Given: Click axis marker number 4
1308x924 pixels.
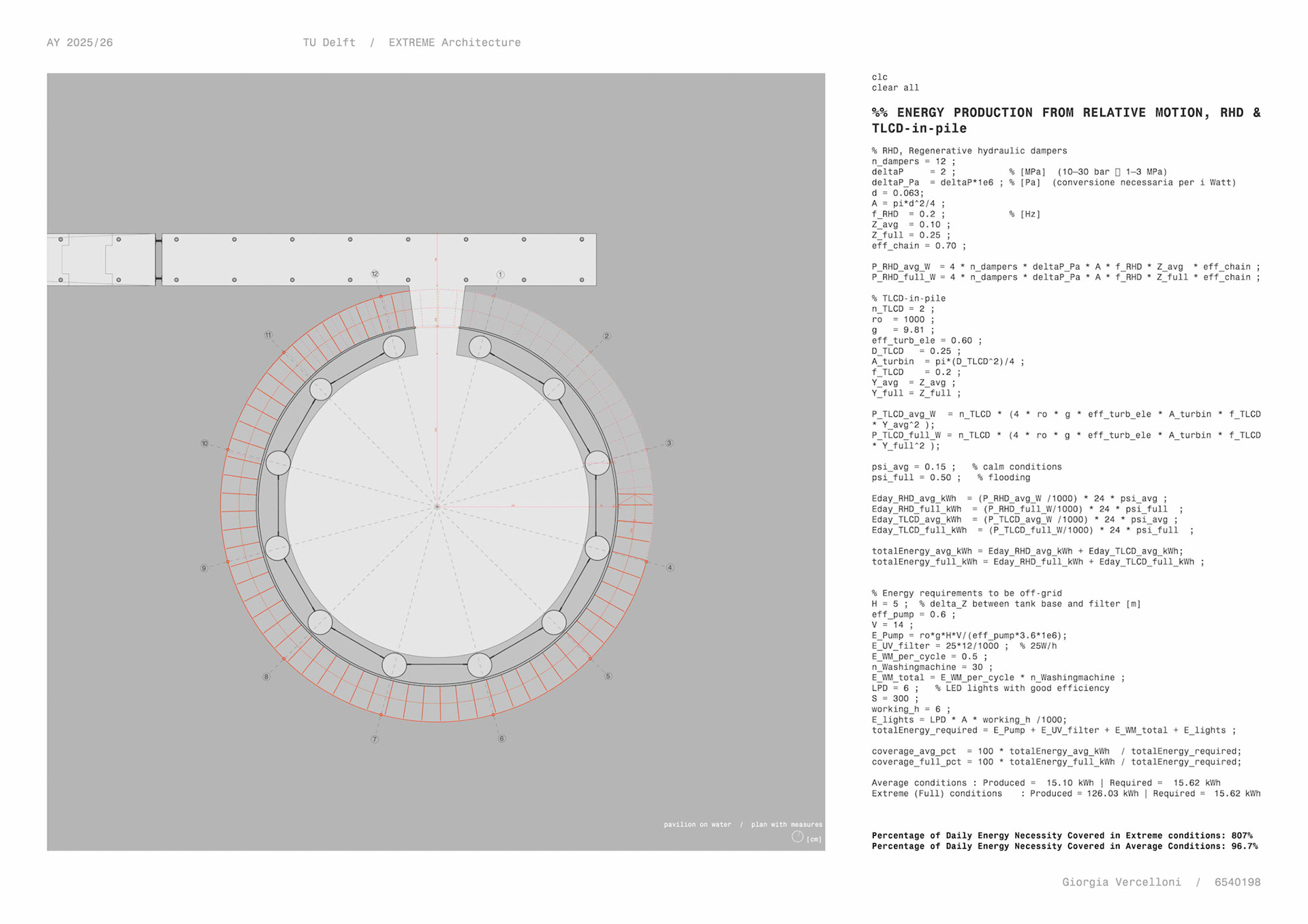Looking at the screenshot, I should [x=670, y=567].
